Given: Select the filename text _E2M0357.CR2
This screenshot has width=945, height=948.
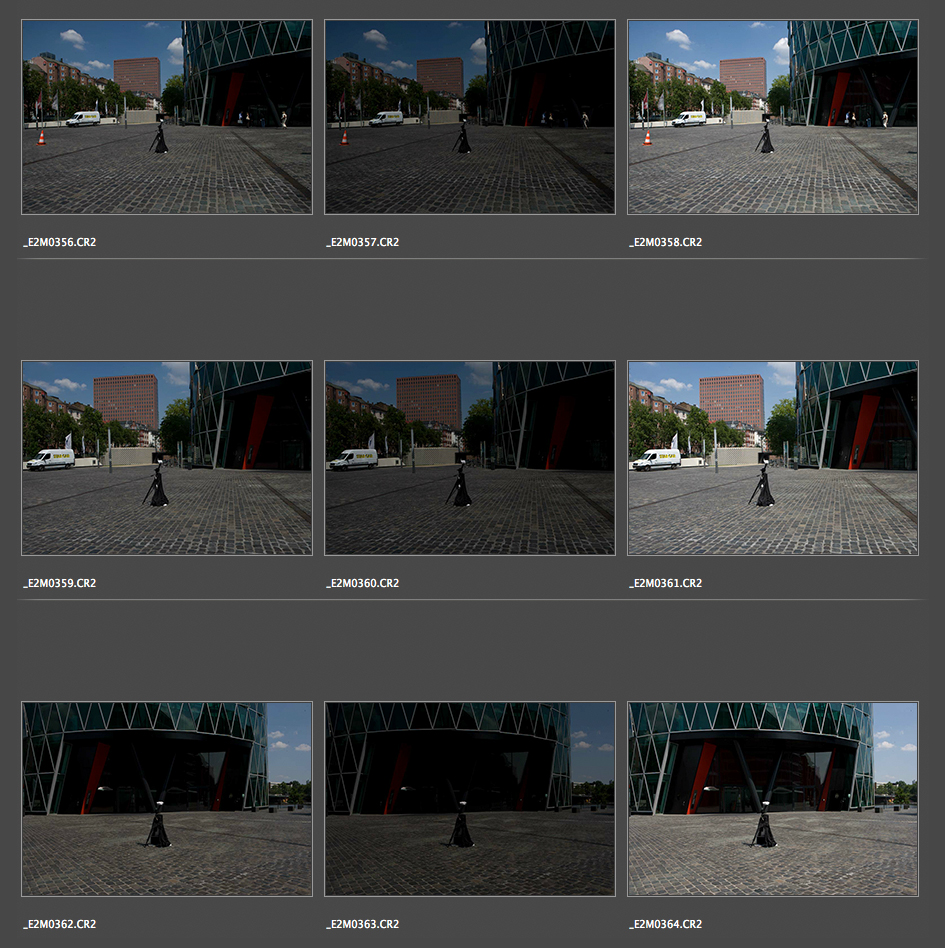Looking at the screenshot, I should [x=362, y=243].
